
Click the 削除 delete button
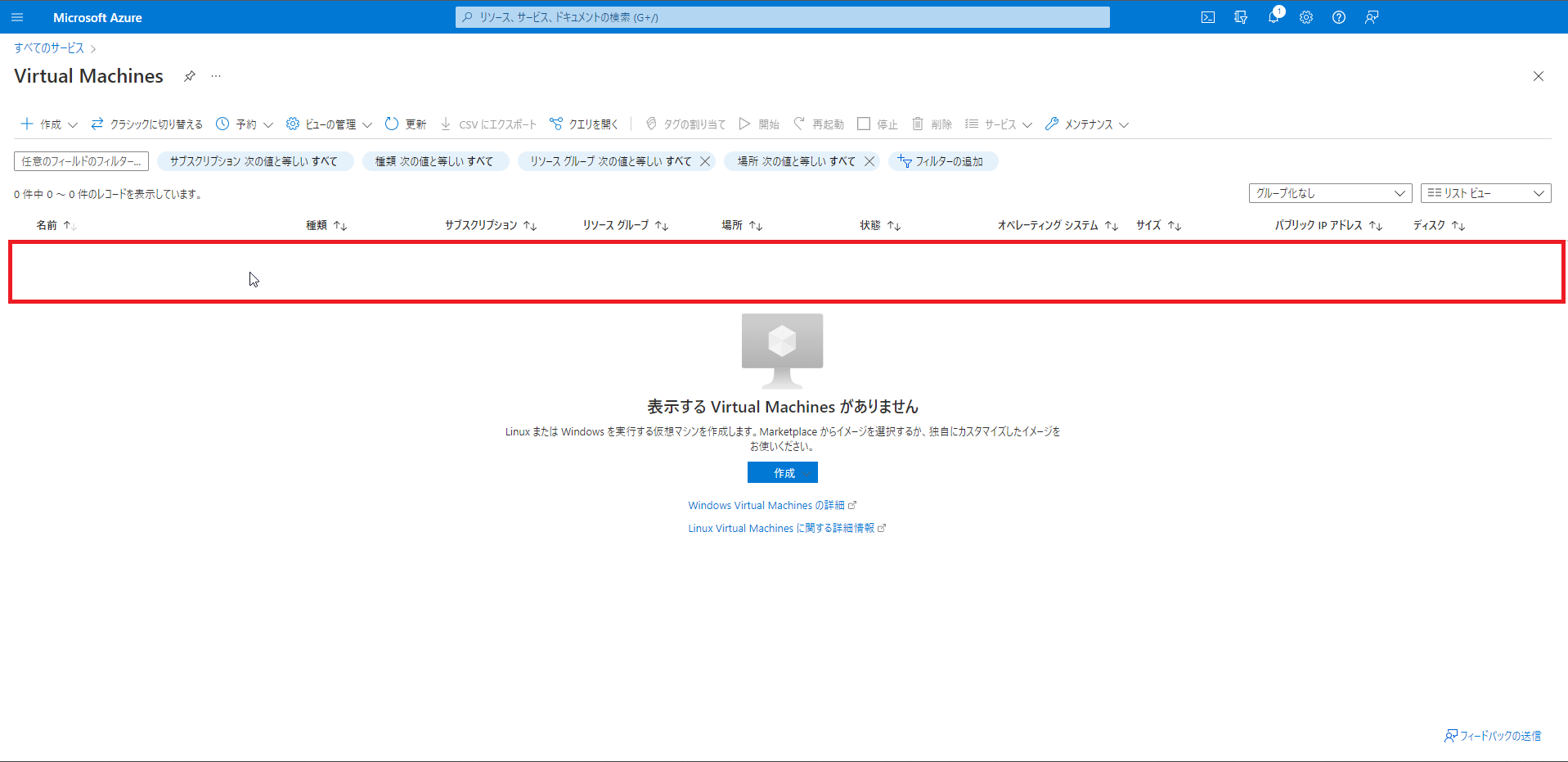932,124
